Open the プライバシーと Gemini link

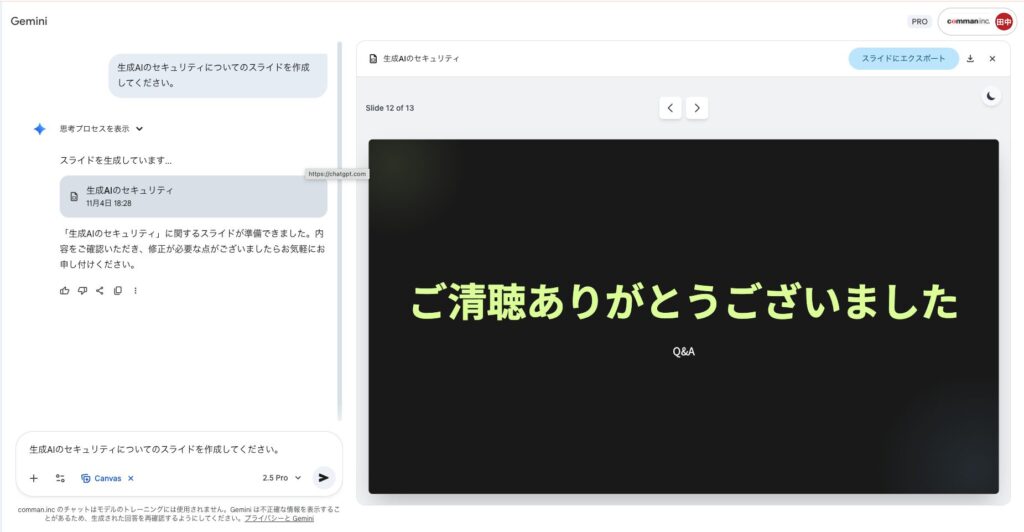coord(279,519)
